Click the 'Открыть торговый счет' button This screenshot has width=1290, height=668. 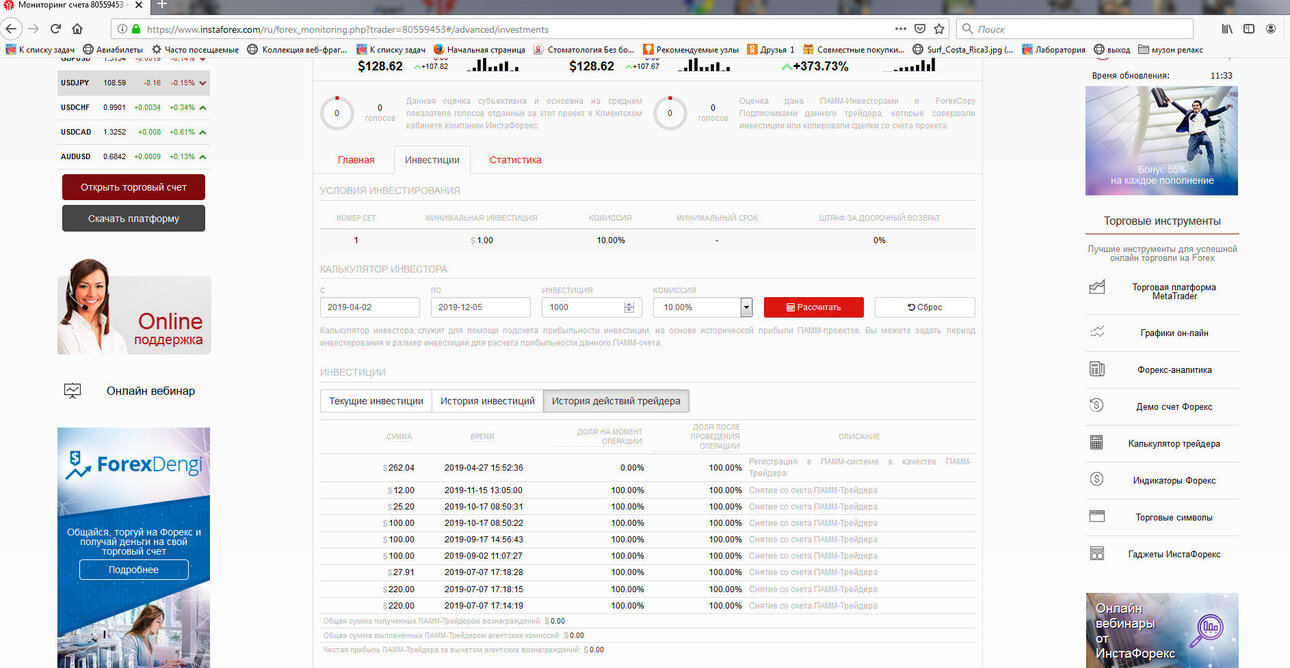click(133, 187)
